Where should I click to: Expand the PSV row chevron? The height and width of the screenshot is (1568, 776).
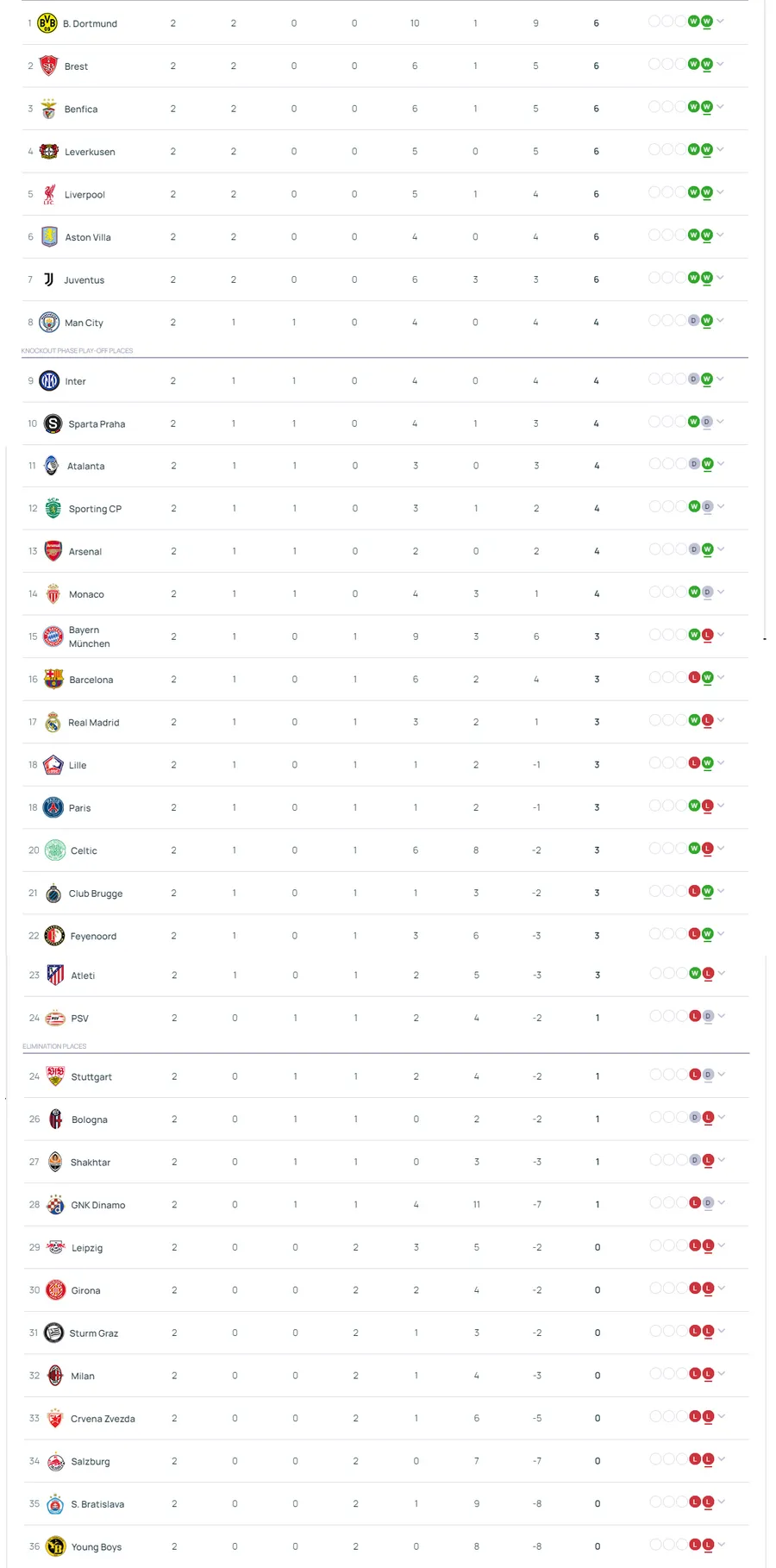722,1016
